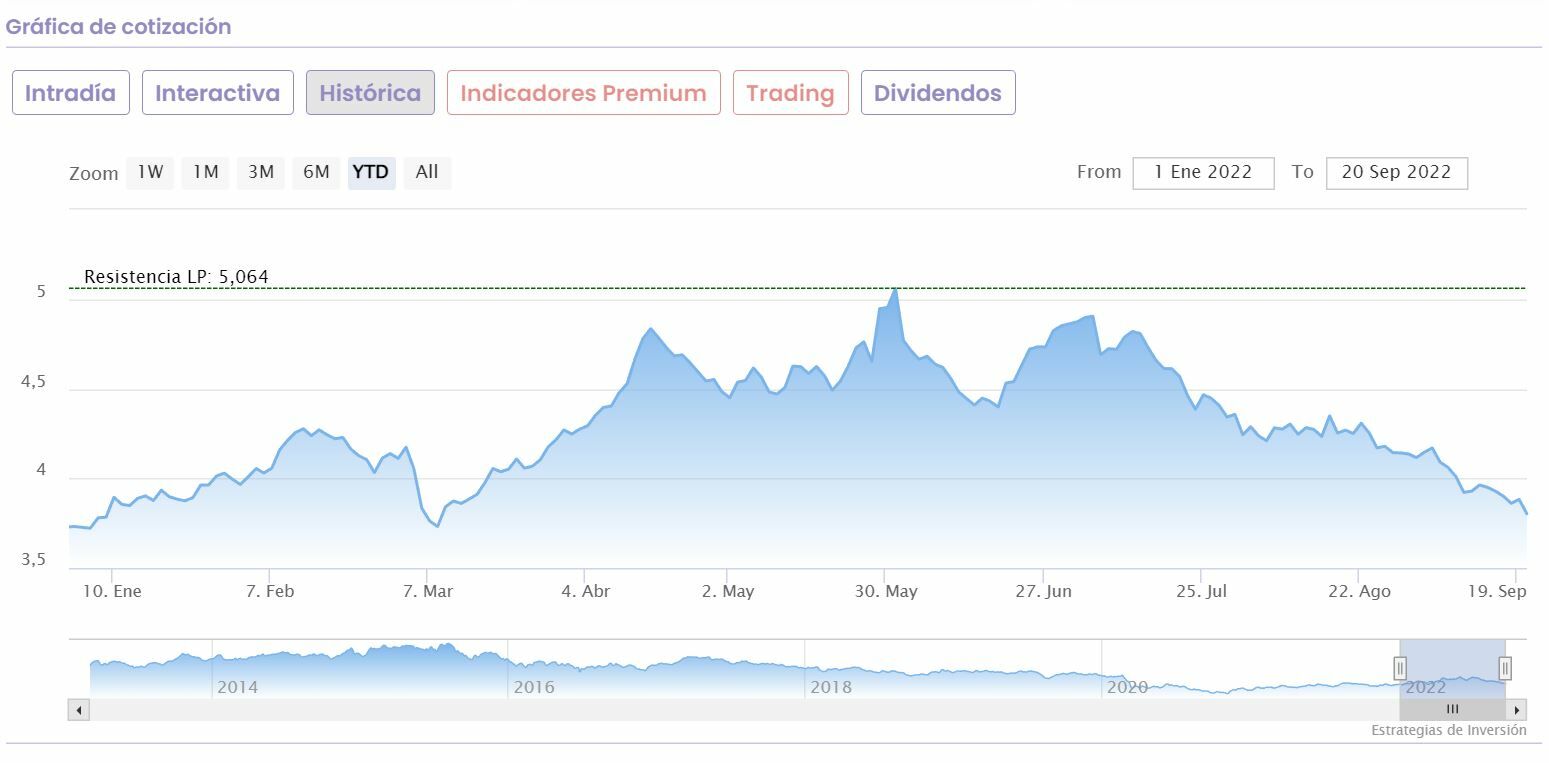Image resolution: width=1549 pixels, height=763 pixels.
Task: Click the From date field
Action: pos(1203,172)
